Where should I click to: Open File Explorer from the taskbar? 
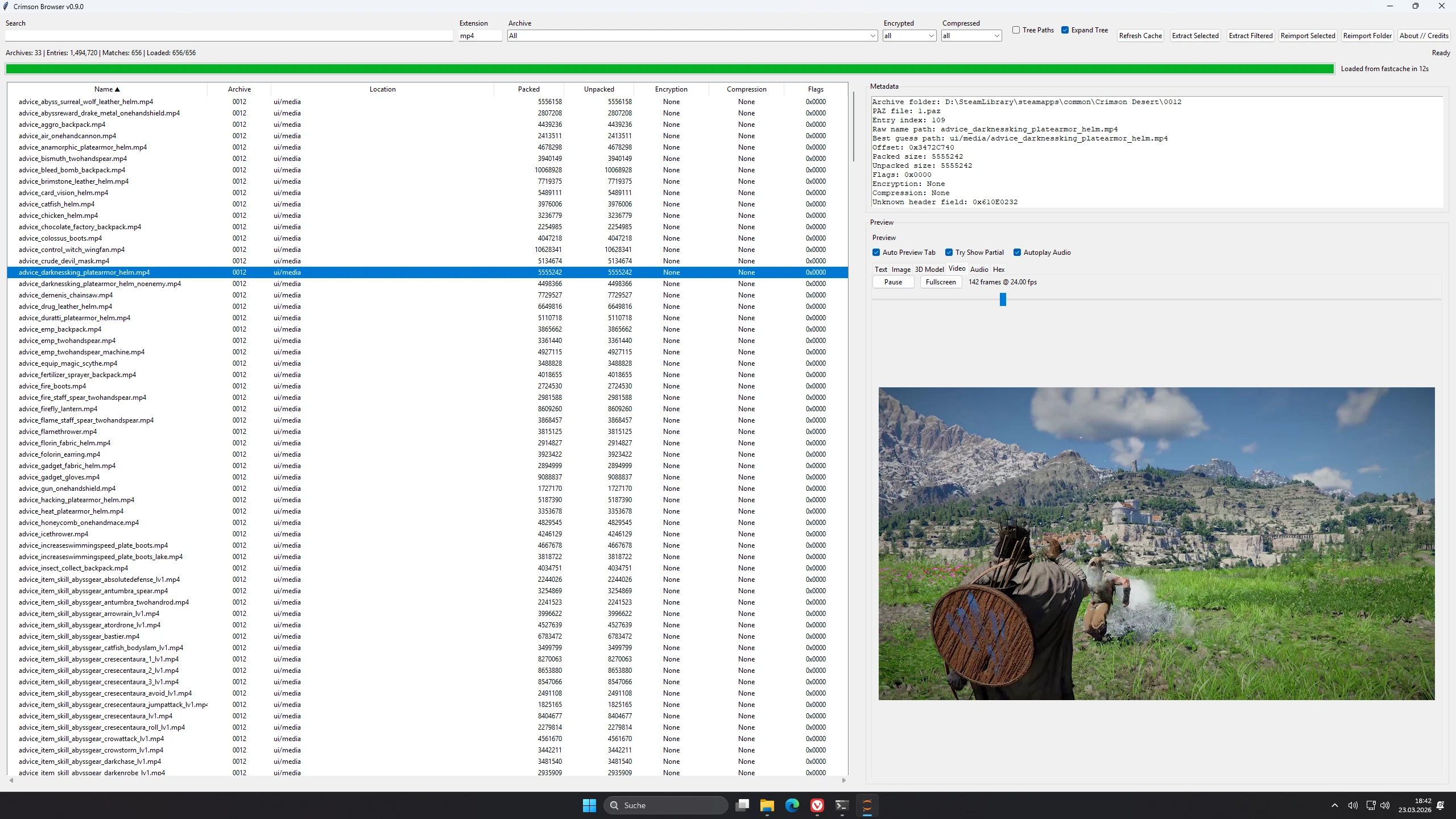pos(767,805)
